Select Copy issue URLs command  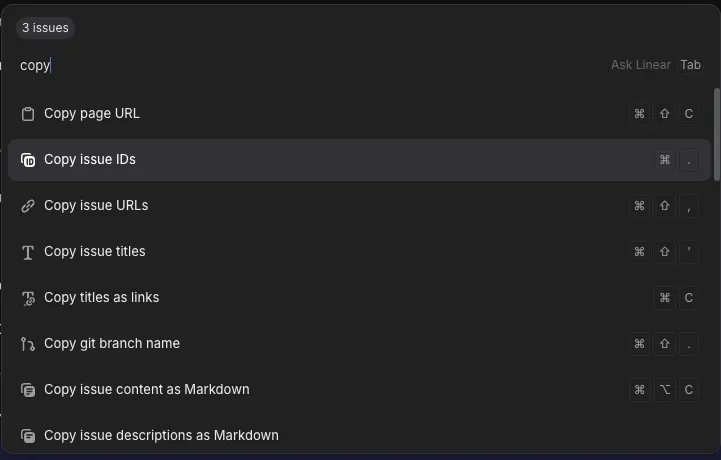pos(360,206)
